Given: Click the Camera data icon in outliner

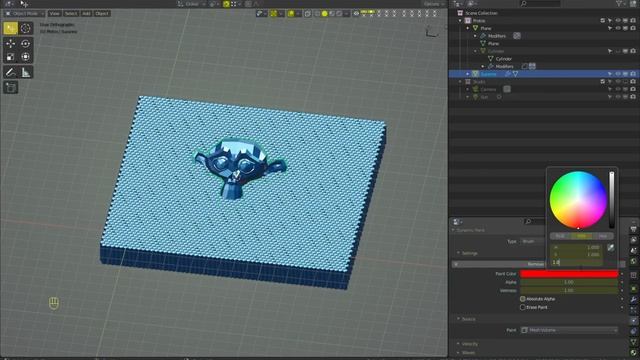Looking at the screenshot, I should coord(507,89).
